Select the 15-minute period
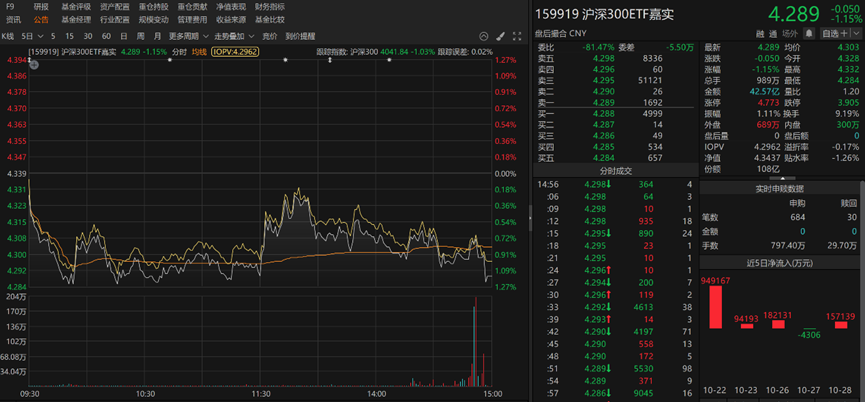 click(70, 36)
